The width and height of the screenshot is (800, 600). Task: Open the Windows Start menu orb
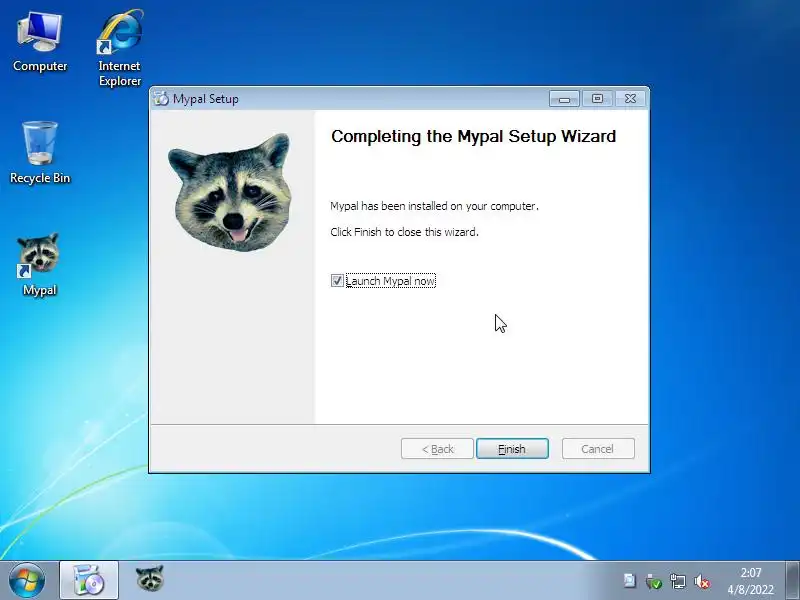click(27, 580)
